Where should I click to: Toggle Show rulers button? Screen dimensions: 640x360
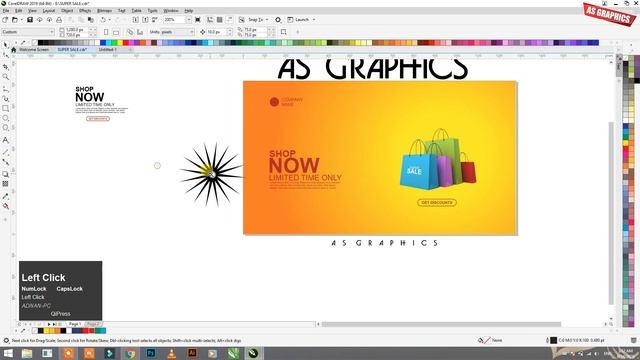[210, 20]
